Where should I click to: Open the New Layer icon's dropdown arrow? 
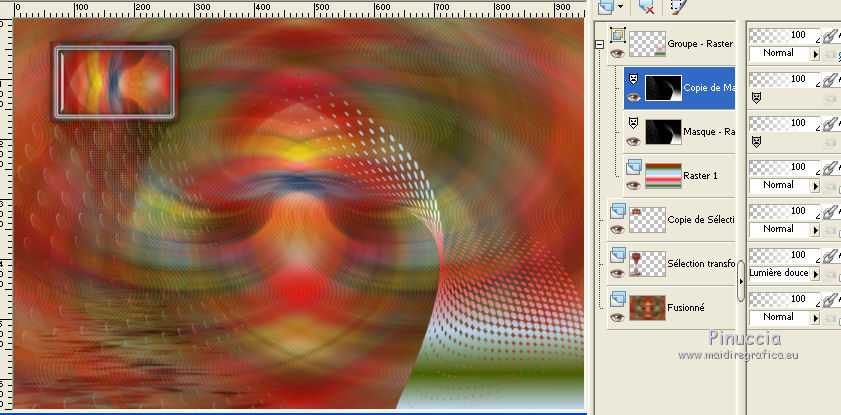[x=621, y=7]
